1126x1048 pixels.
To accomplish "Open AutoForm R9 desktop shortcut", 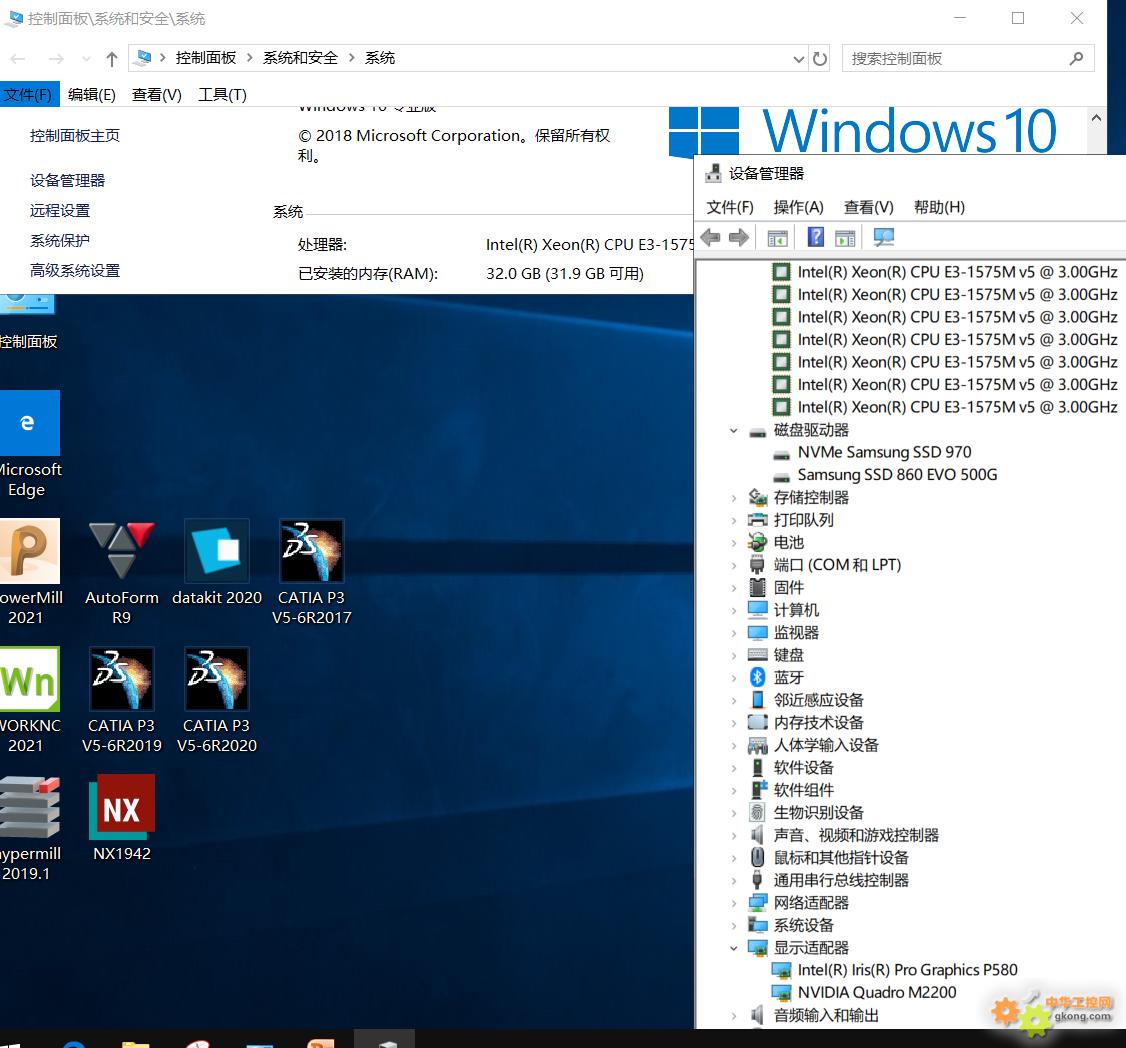I will 121,572.
